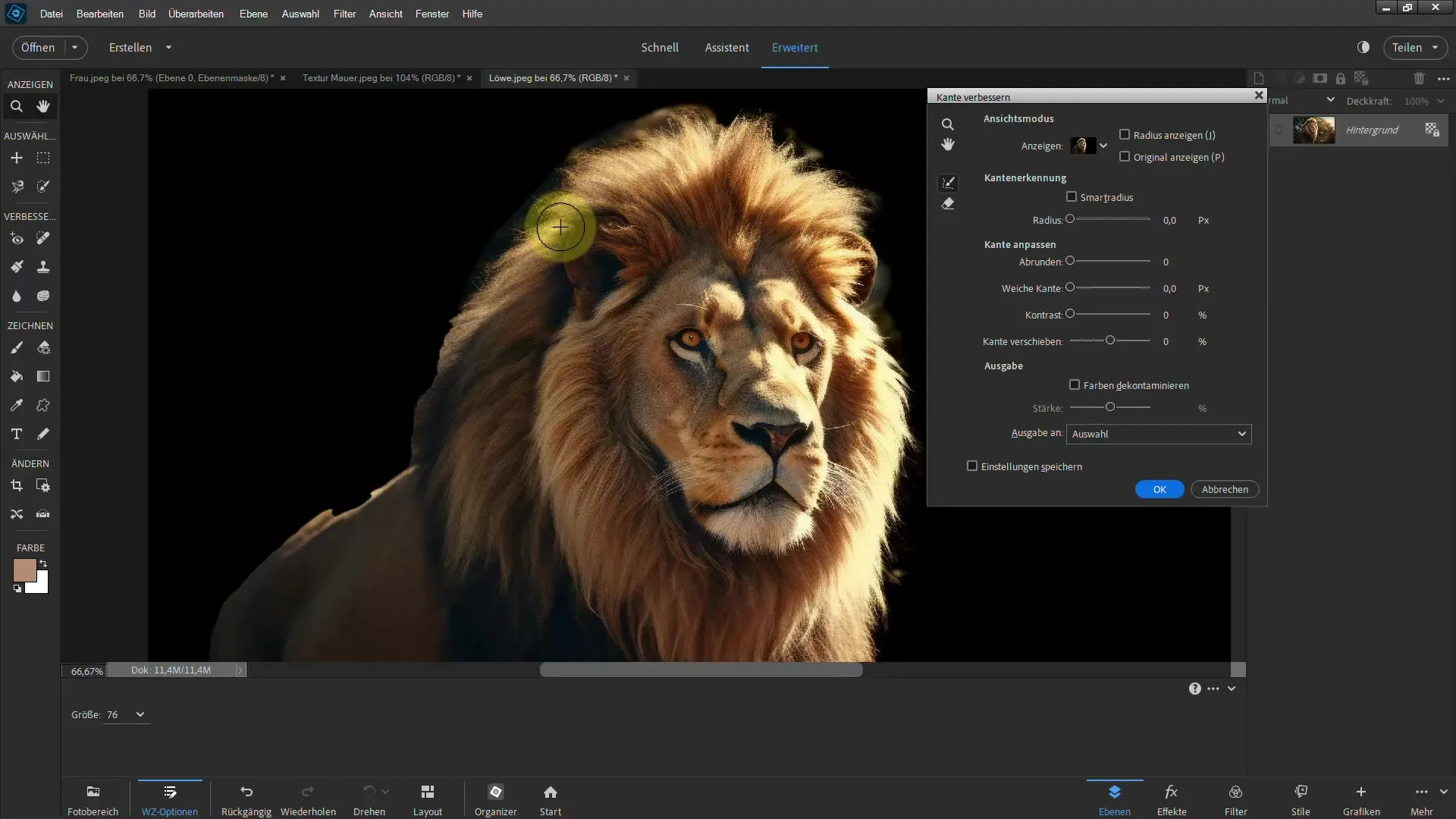Open the Deckkraft opacity dropdown
Image resolution: width=1456 pixels, height=819 pixels.
[x=1441, y=101]
